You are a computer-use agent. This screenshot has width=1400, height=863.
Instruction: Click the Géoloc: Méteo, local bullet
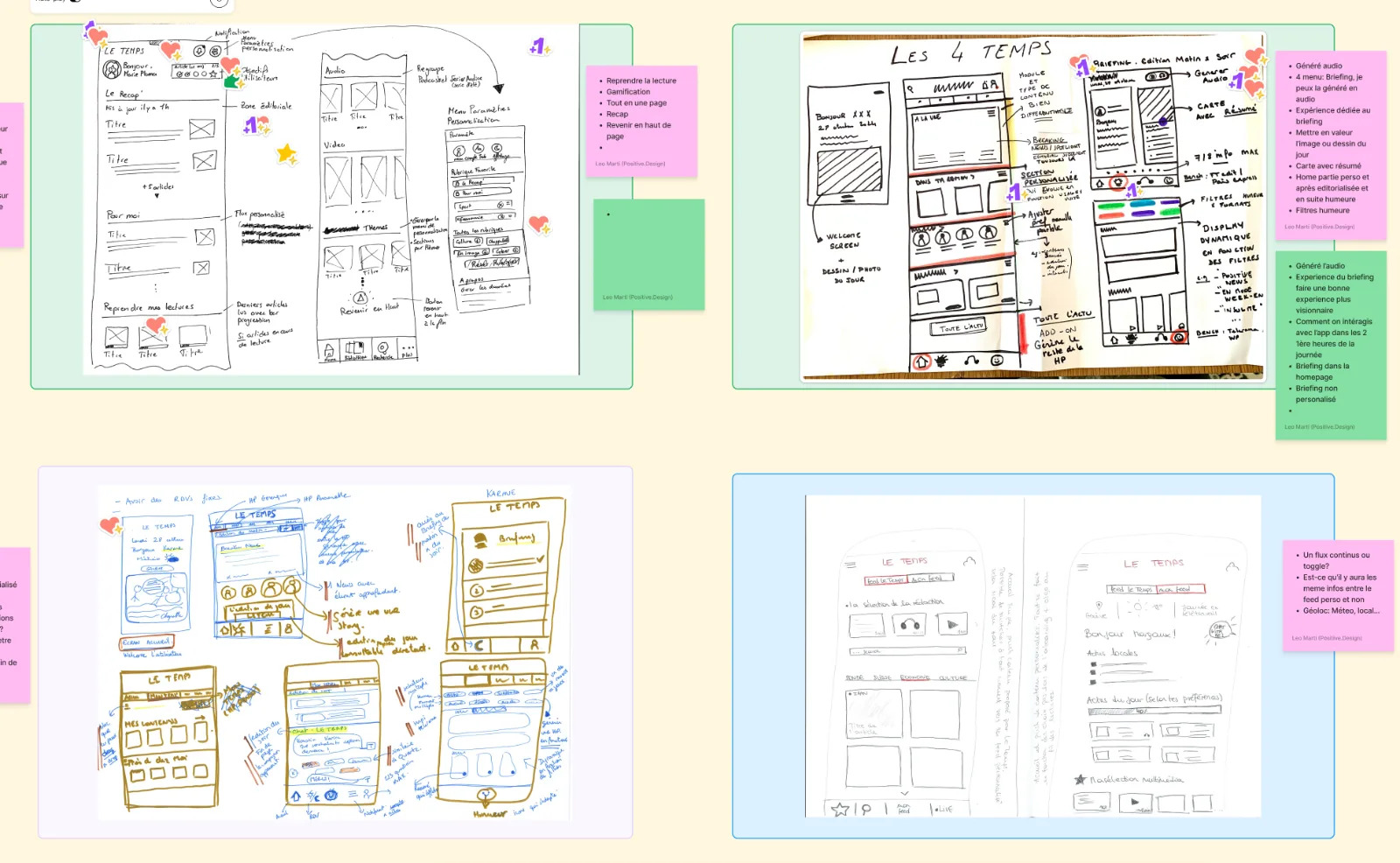(x=1340, y=611)
